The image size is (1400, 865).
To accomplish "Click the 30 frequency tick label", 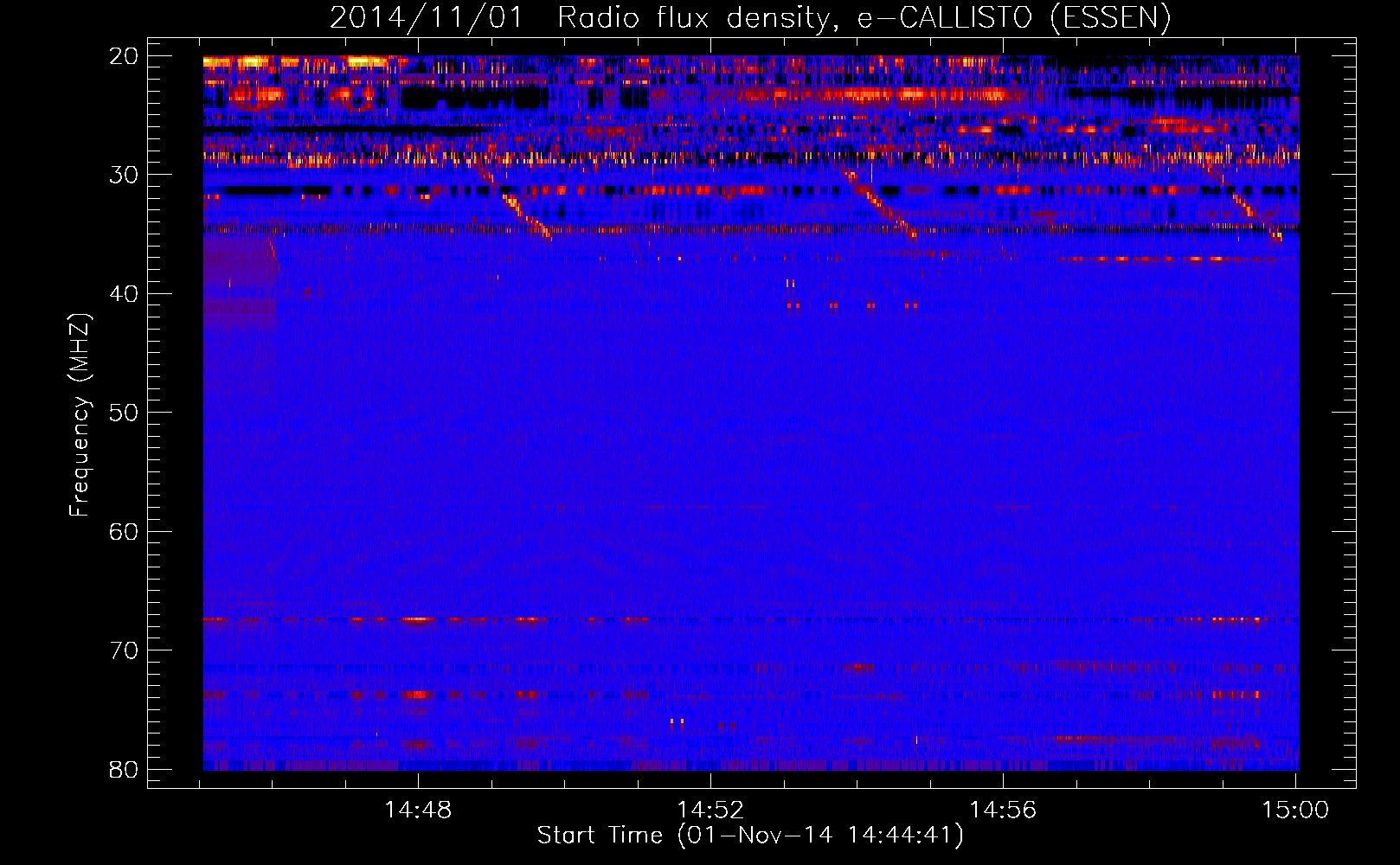I will 124,175.
